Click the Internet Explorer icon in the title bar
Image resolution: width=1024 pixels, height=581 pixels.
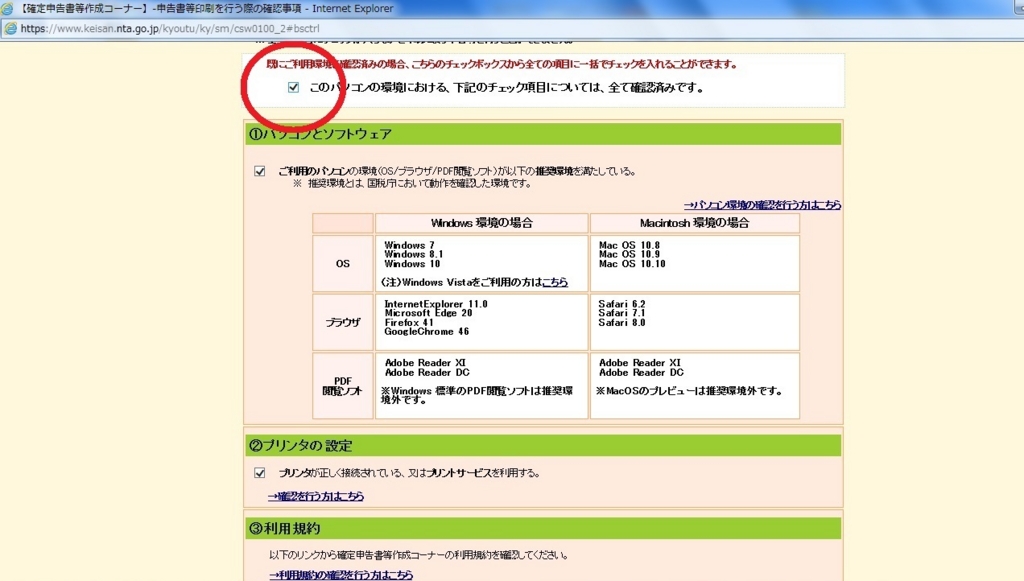click(x=9, y=8)
